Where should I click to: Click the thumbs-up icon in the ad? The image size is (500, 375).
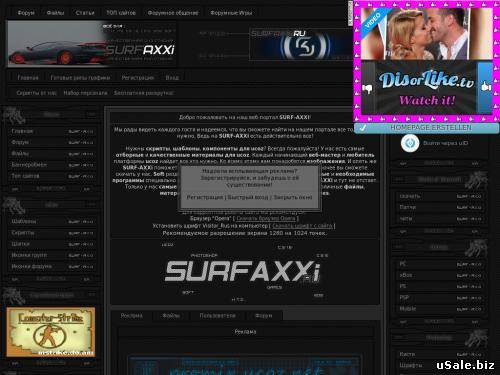coord(486,87)
